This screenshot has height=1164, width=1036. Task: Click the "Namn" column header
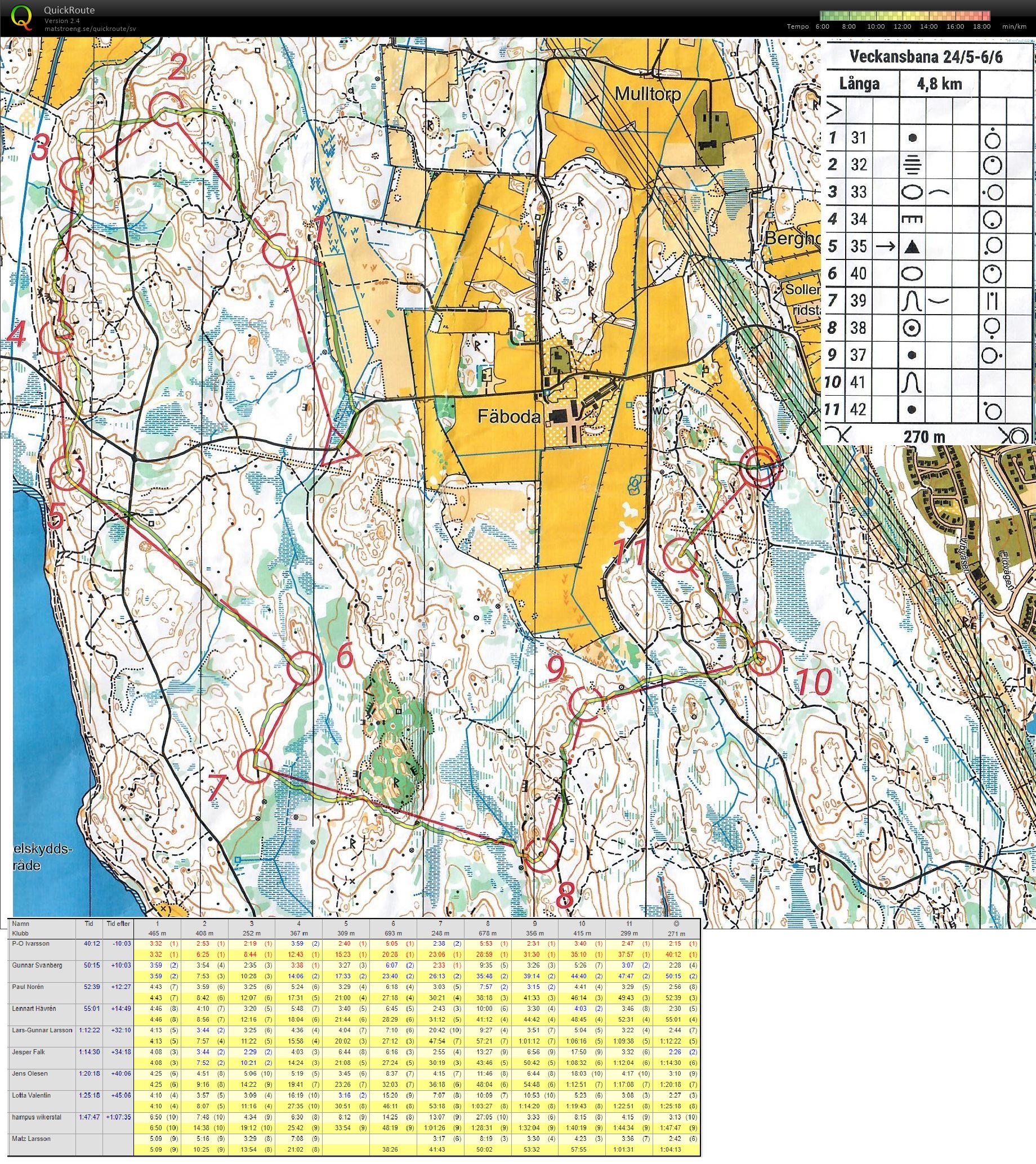(x=20, y=924)
